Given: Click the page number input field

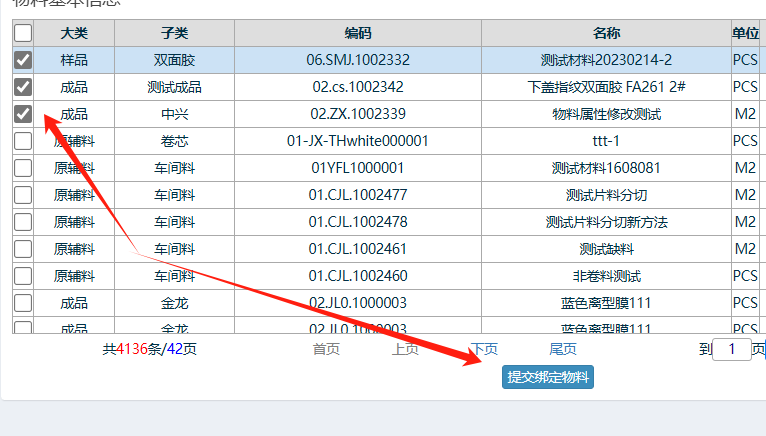Looking at the screenshot, I should 732,349.
